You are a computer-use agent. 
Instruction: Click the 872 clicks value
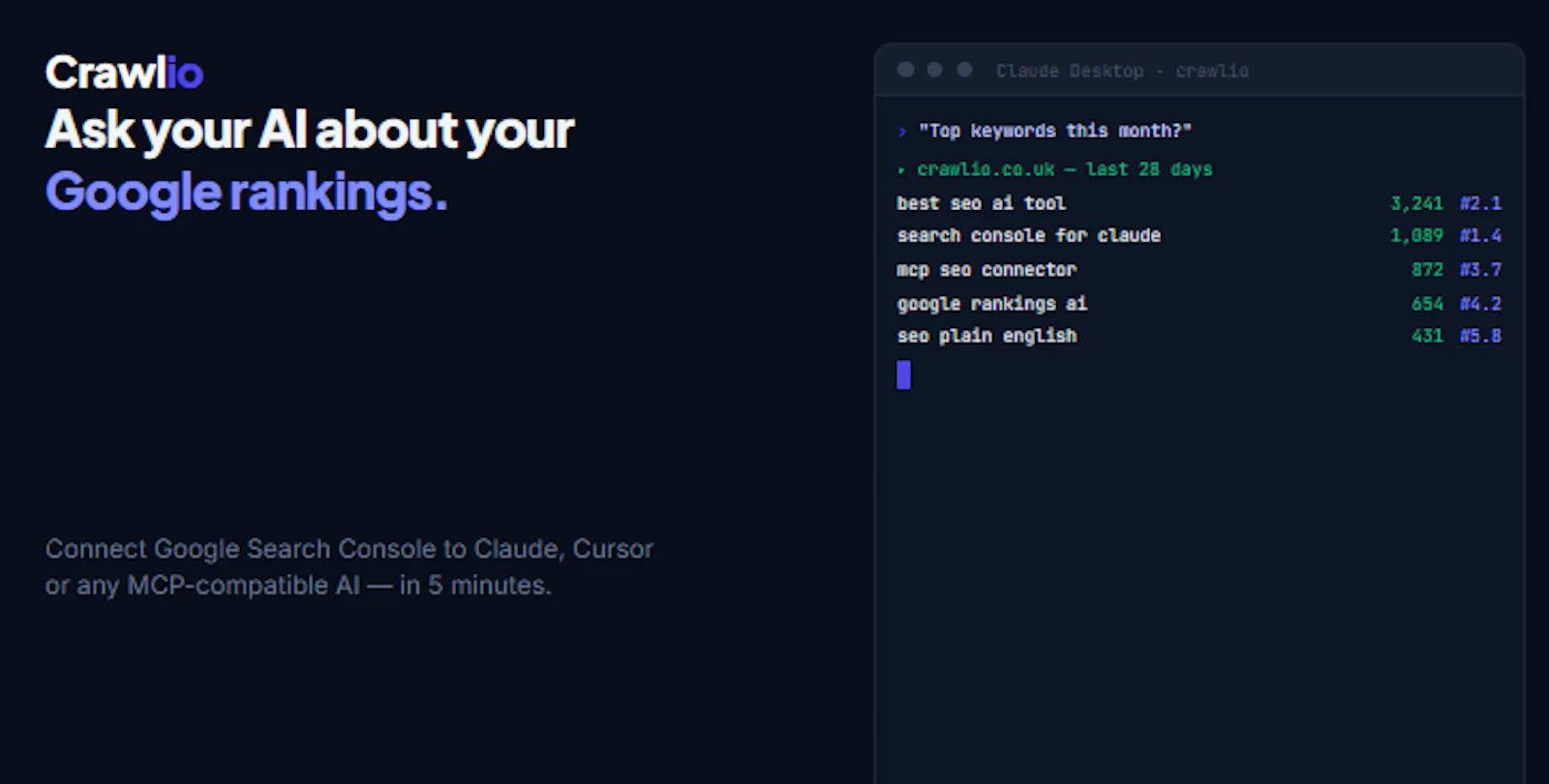(x=1427, y=270)
